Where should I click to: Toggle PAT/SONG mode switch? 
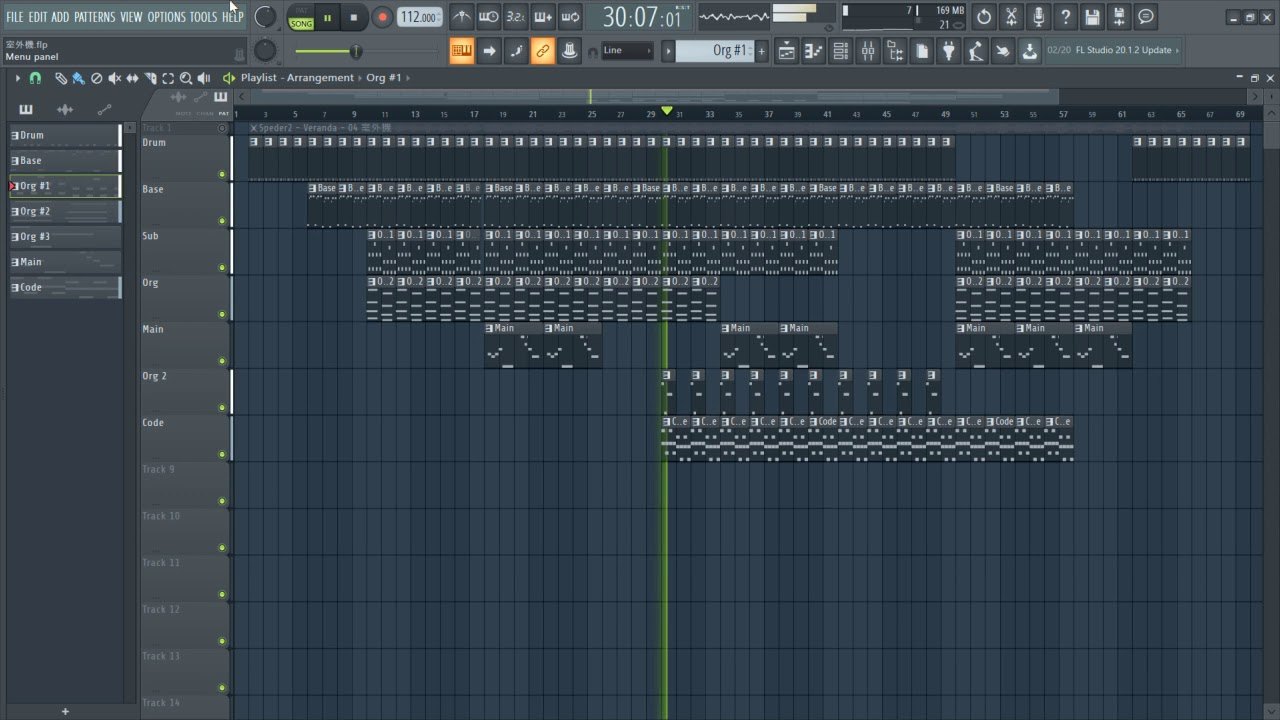coord(301,18)
